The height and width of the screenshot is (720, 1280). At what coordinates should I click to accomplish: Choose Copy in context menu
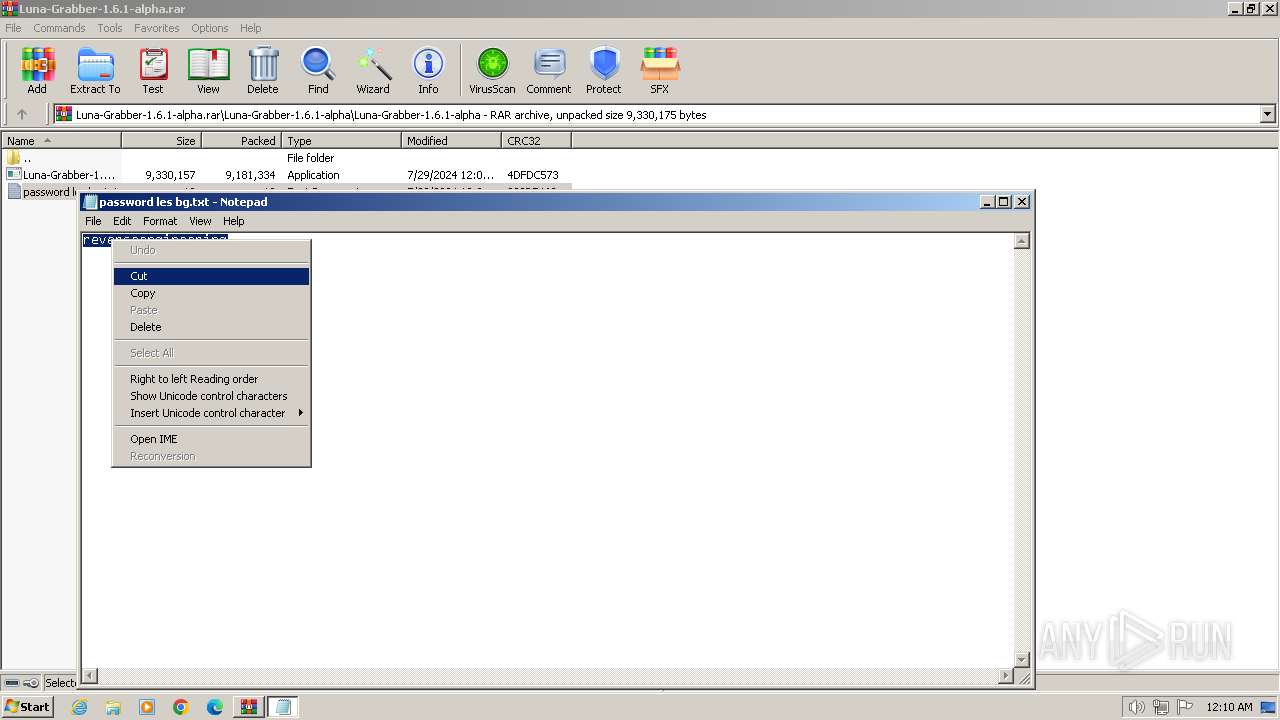[x=211, y=293]
